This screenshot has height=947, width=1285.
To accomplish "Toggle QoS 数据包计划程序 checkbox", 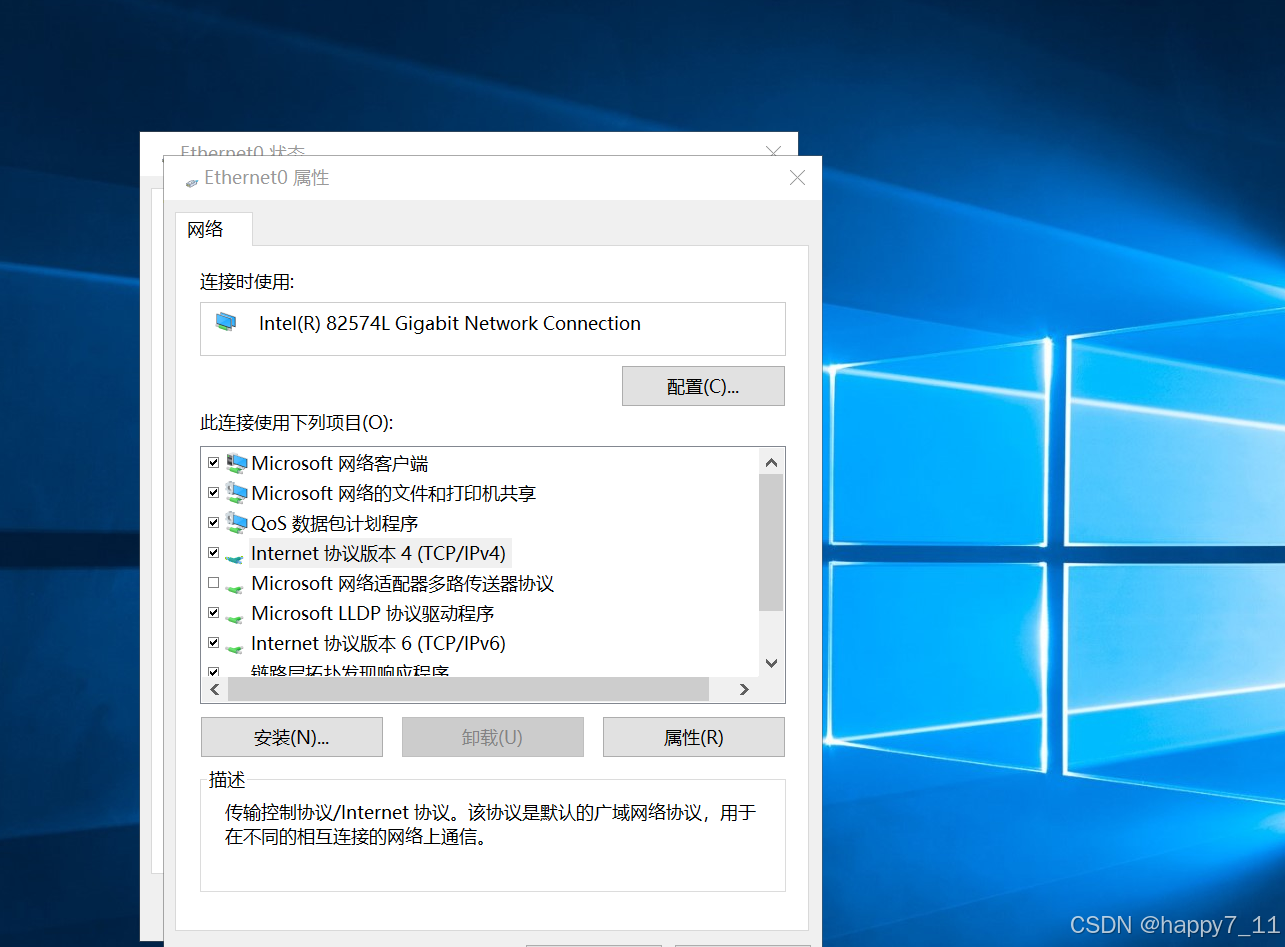I will [x=213, y=523].
